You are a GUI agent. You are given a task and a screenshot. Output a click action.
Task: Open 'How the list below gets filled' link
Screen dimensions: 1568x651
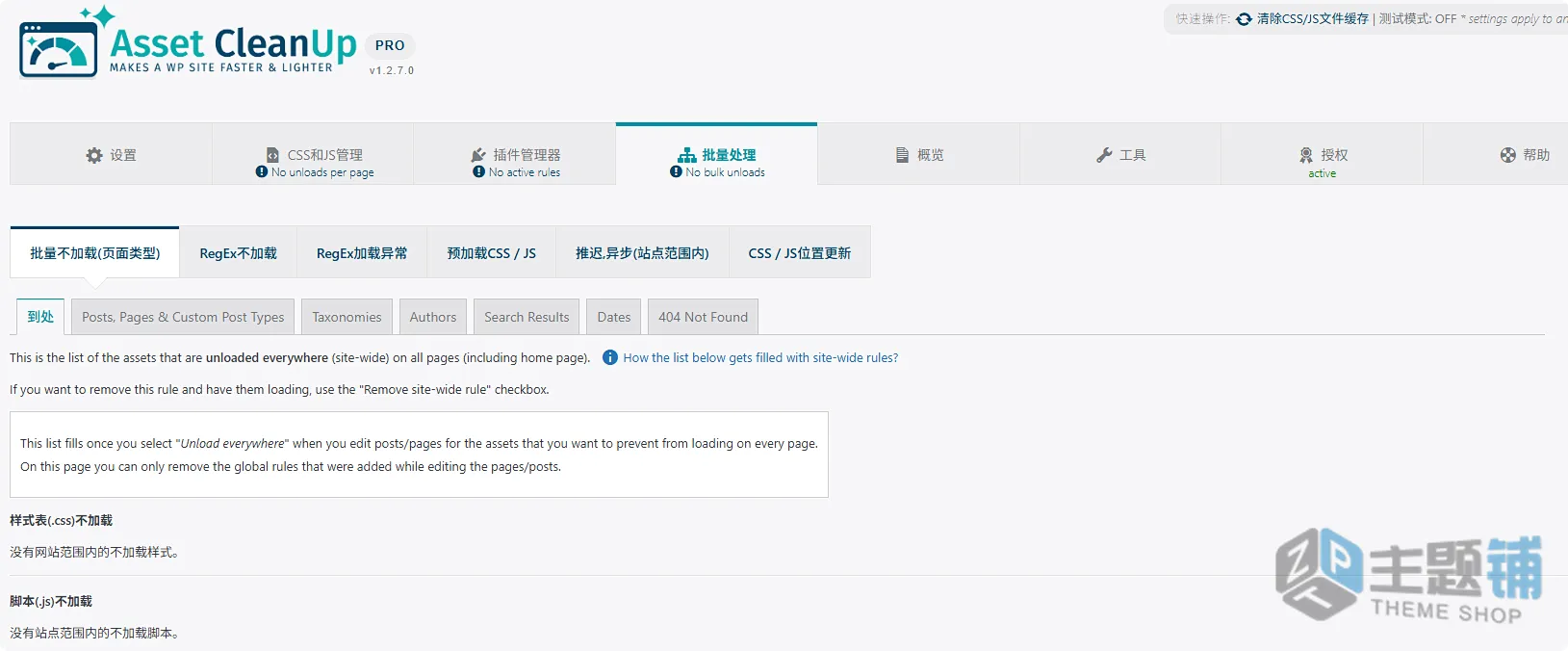point(760,357)
